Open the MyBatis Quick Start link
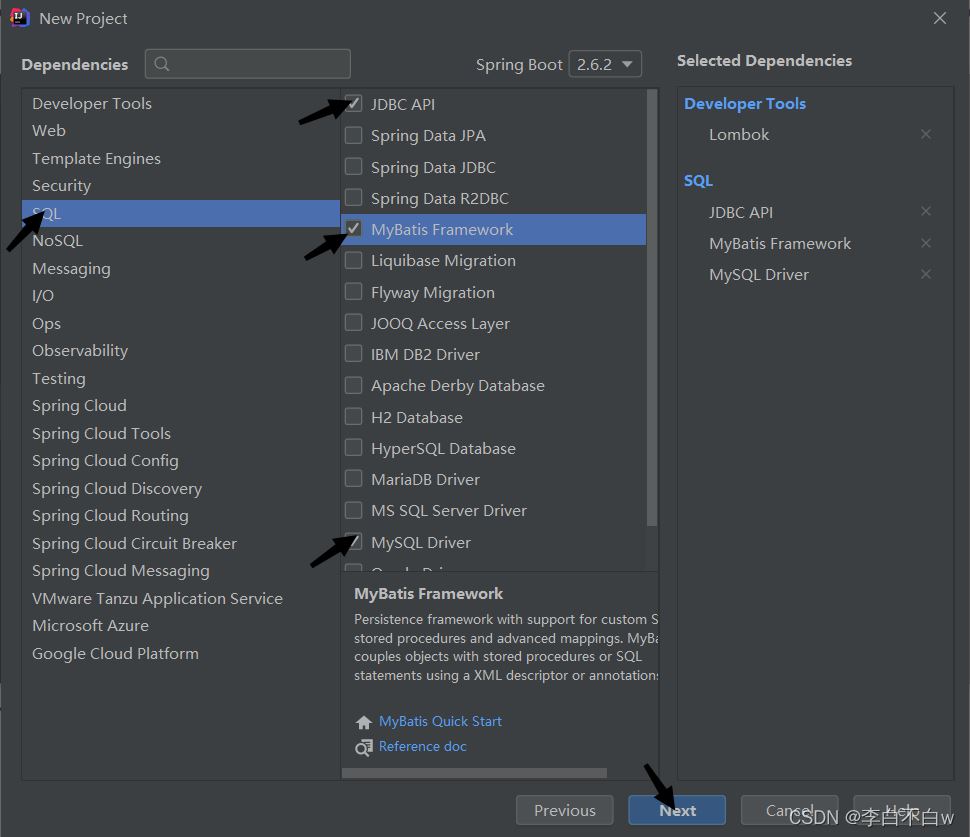The height and width of the screenshot is (837, 970). (x=440, y=721)
